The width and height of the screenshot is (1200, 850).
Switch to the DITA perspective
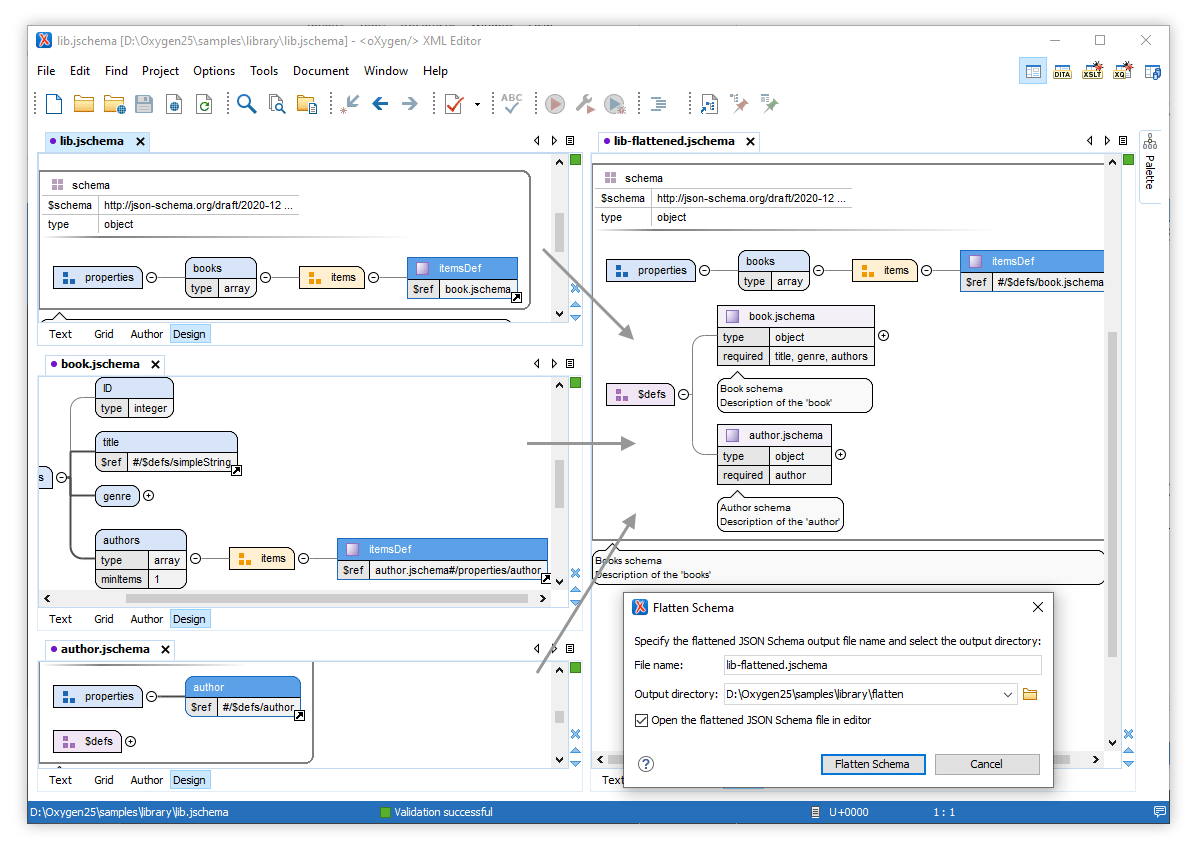click(1062, 72)
